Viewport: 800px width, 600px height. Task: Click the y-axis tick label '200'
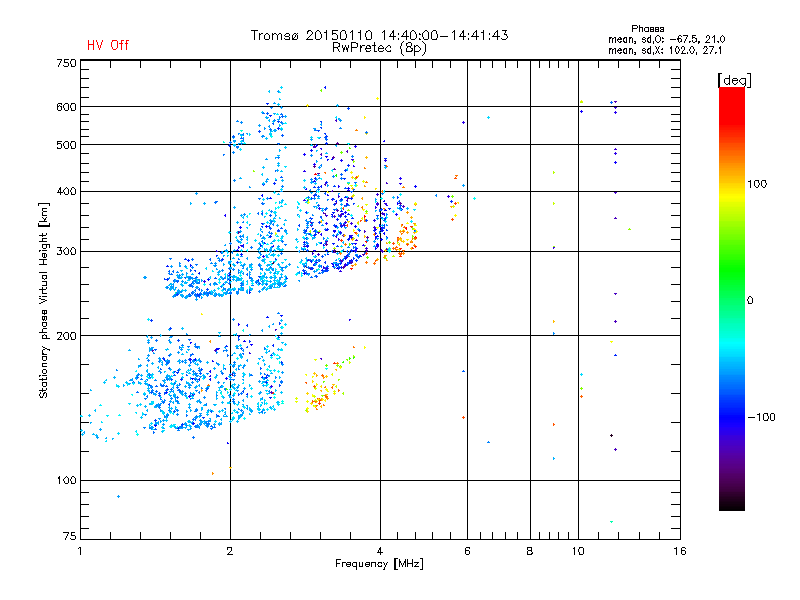click(66, 336)
